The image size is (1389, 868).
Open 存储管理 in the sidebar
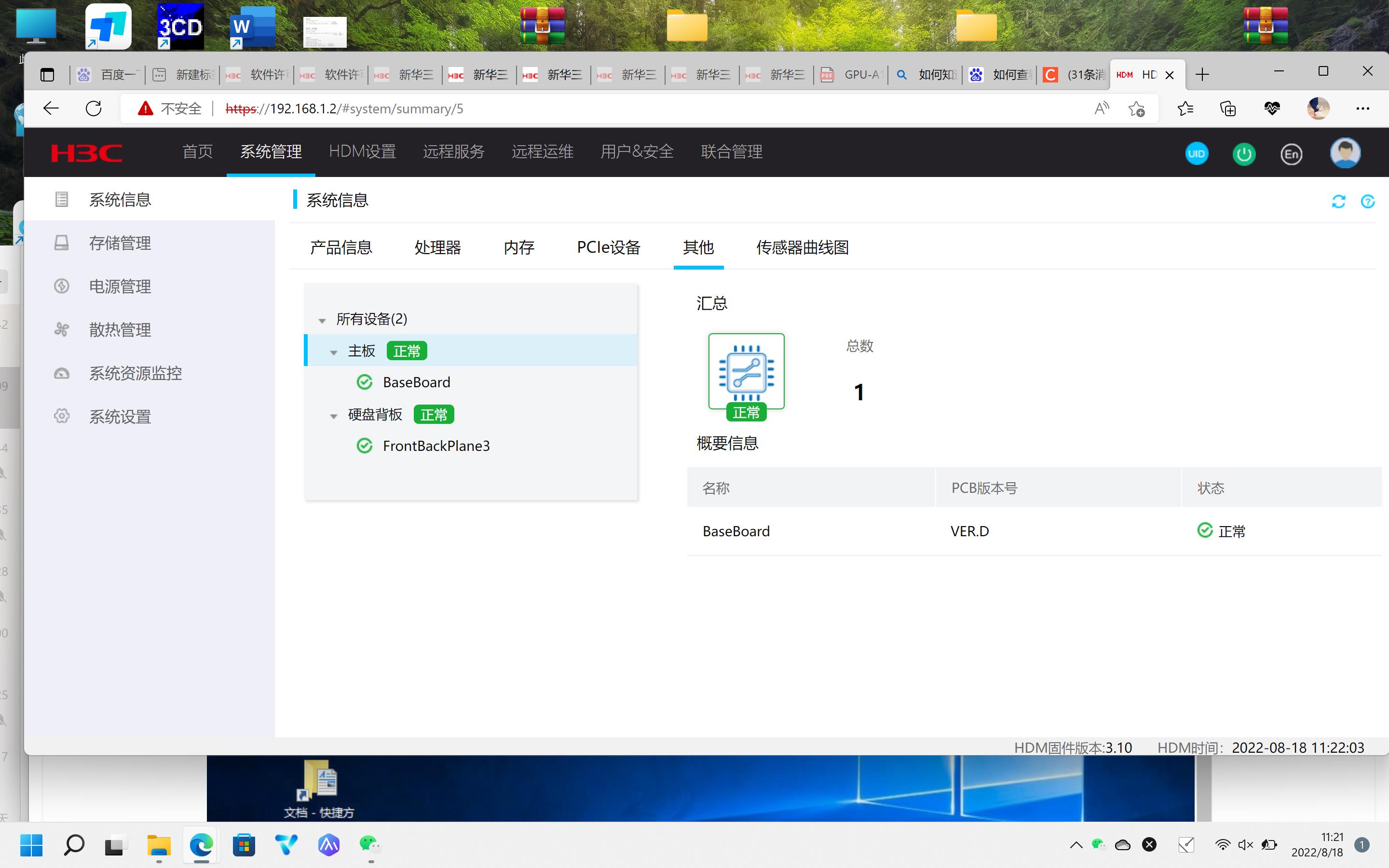coord(120,243)
